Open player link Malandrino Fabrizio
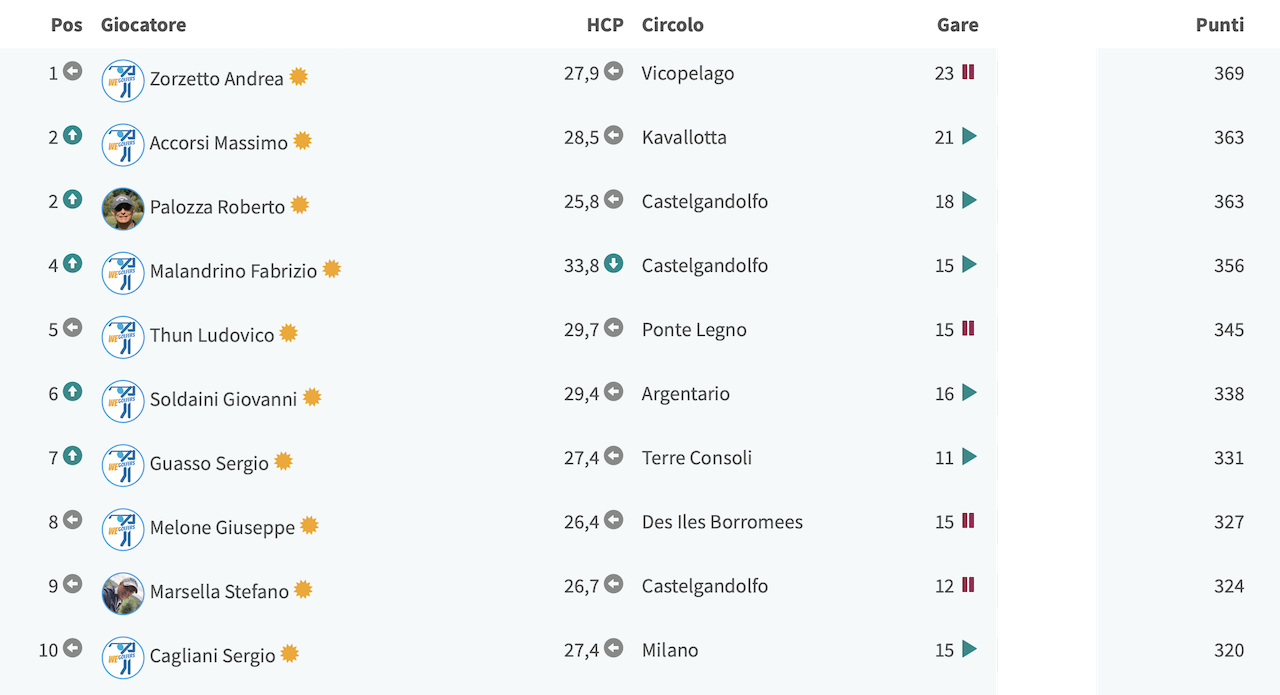 click(233, 271)
